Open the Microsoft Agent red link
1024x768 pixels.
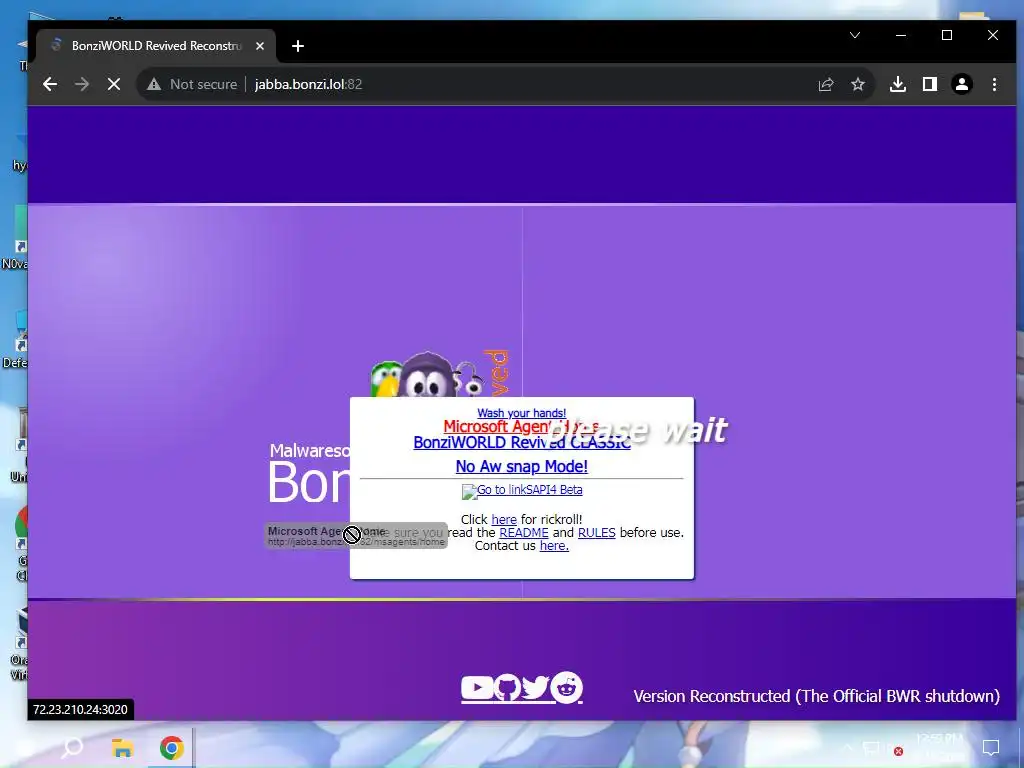(x=520, y=426)
